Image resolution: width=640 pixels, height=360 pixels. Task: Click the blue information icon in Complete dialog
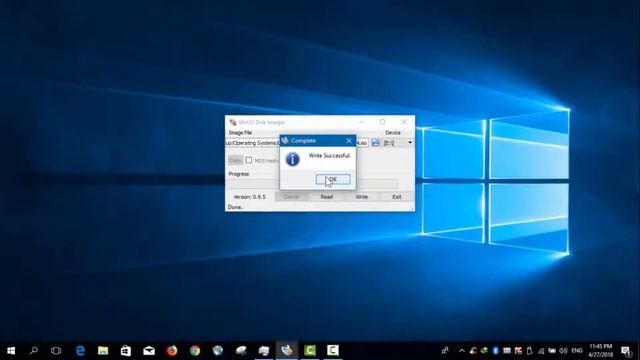[292, 159]
